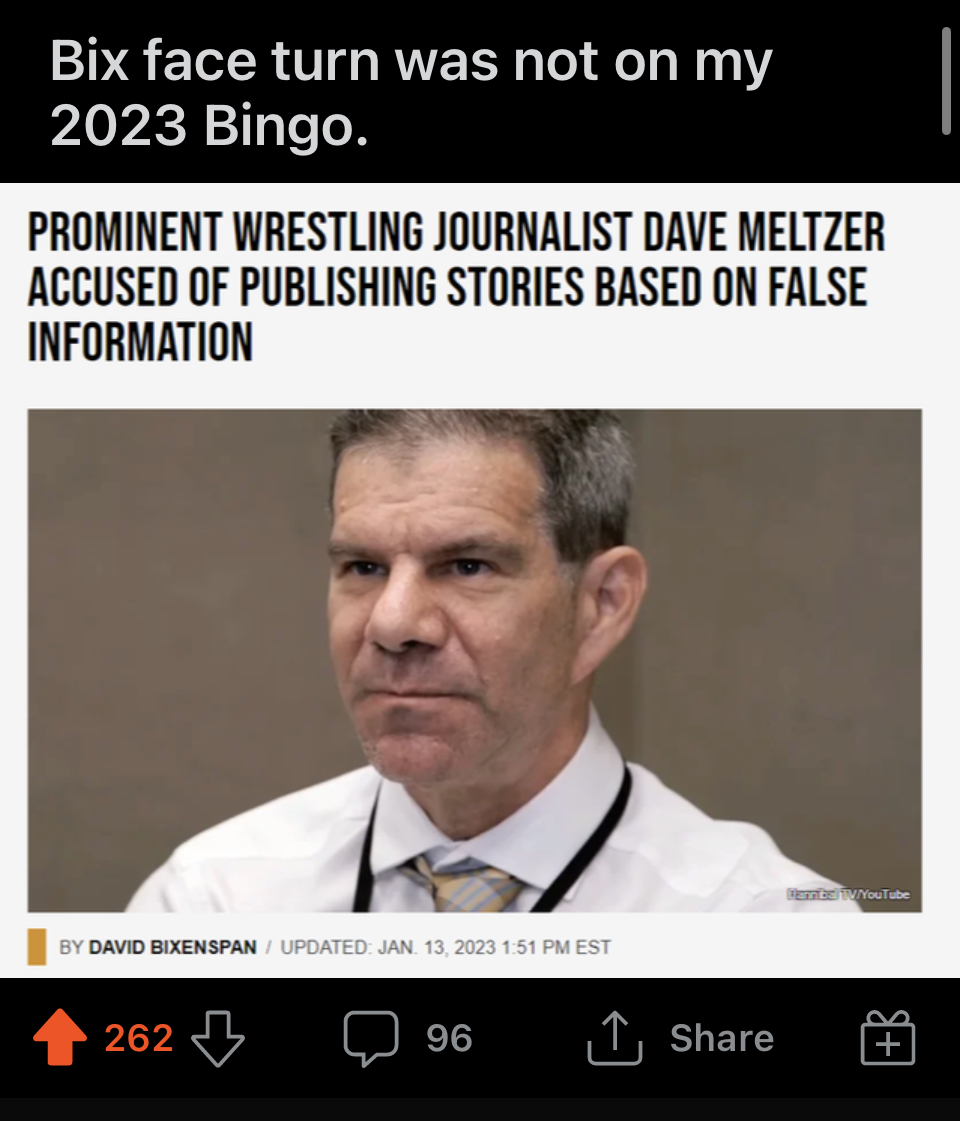Image resolution: width=960 pixels, height=1121 pixels.
Task: Click the necktie area of the photo
Action: (466, 884)
